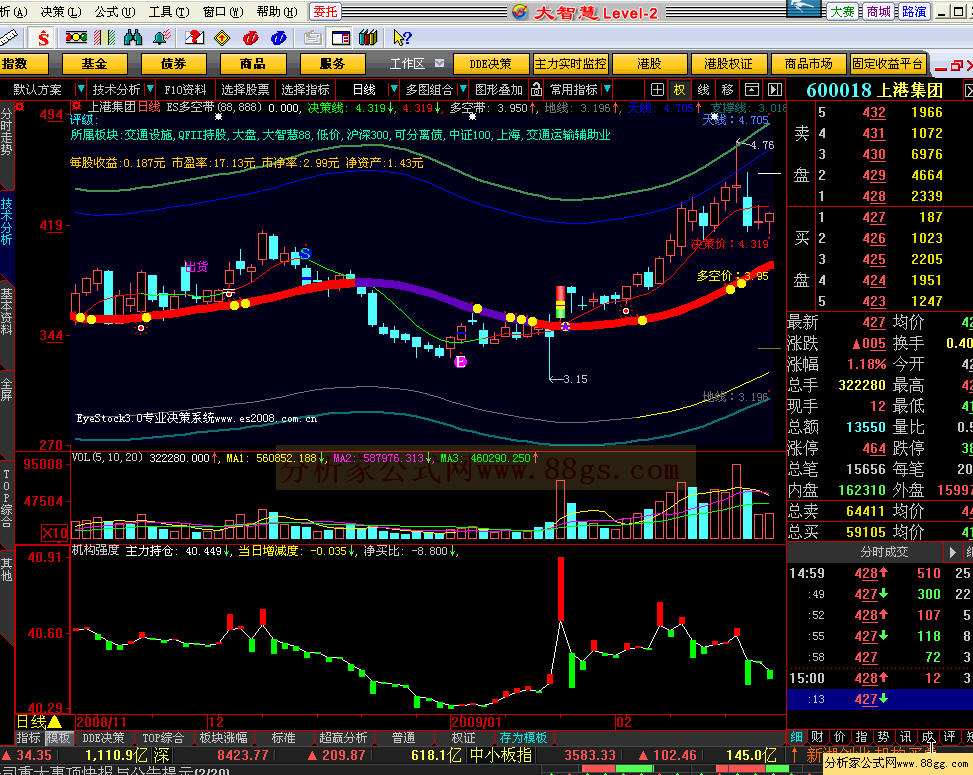This screenshot has height=775, width=973.
Task: Click the skip-to-end play icon
Action: pos(774,90)
